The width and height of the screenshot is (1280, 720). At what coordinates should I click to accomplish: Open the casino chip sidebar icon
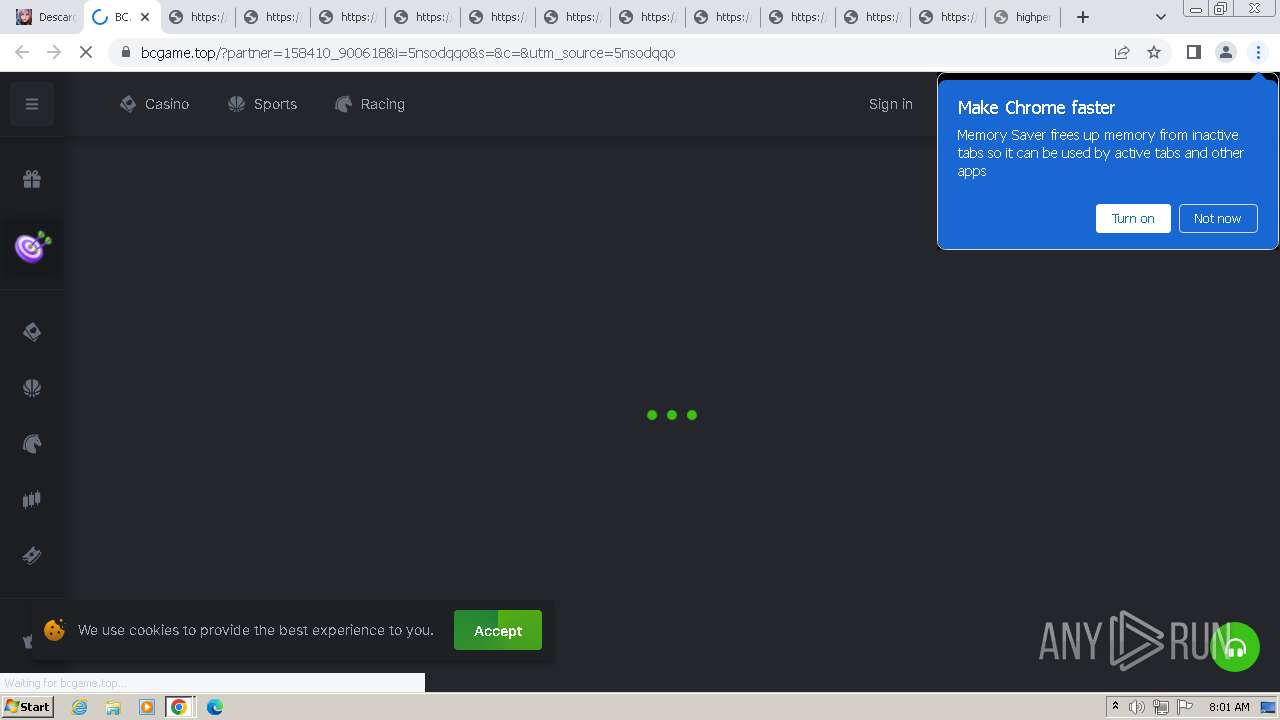pos(32,332)
